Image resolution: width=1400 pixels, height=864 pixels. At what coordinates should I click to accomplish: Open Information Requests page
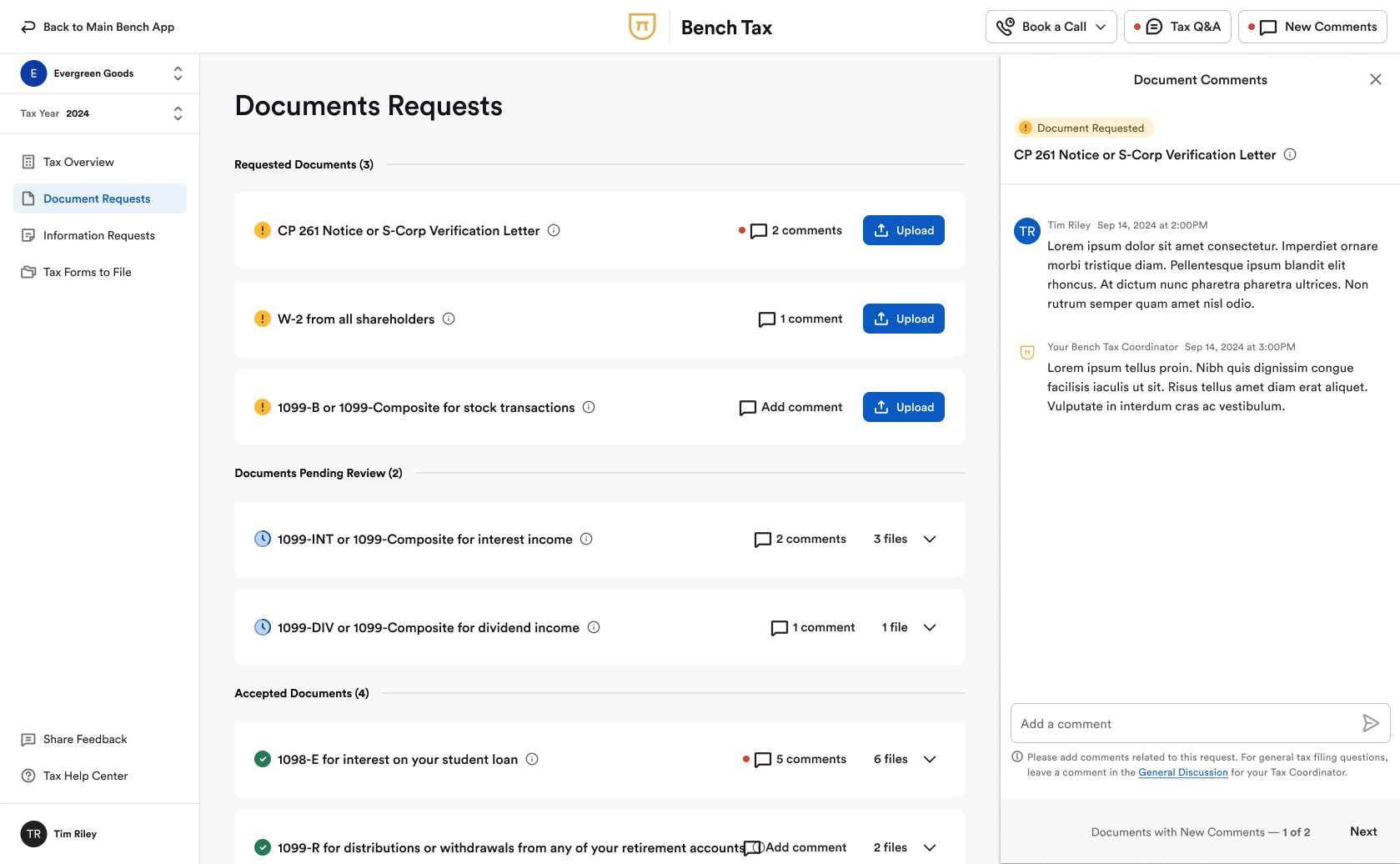[100, 235]
